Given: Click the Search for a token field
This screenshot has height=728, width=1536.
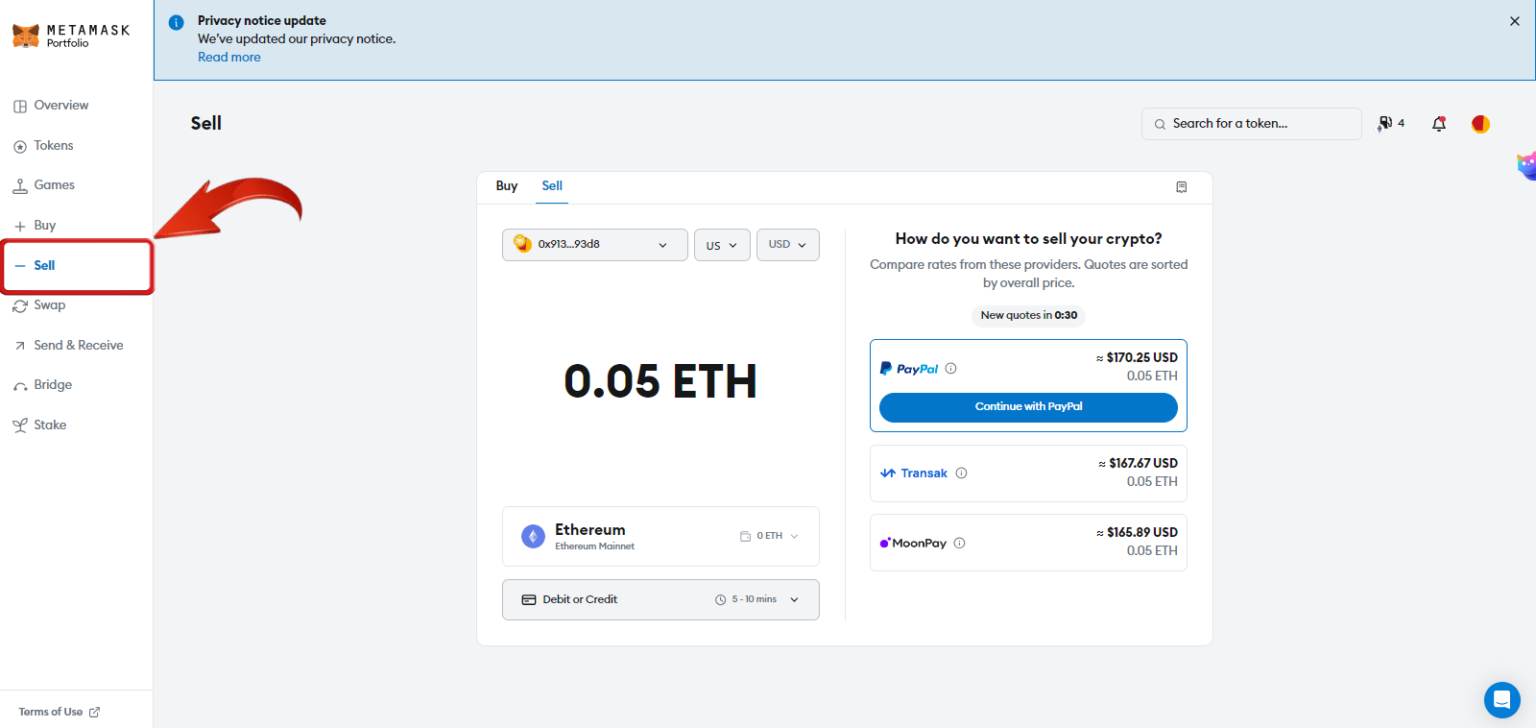Looking at the screenshot, I should 1250,123.
